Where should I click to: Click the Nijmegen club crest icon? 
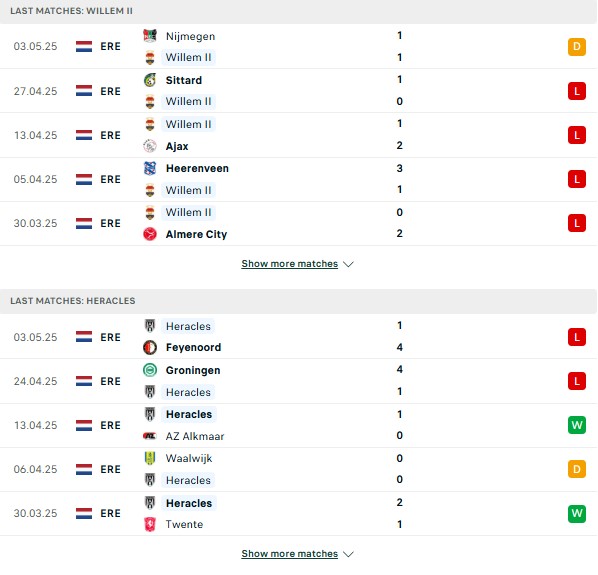[x=150, y=35]
